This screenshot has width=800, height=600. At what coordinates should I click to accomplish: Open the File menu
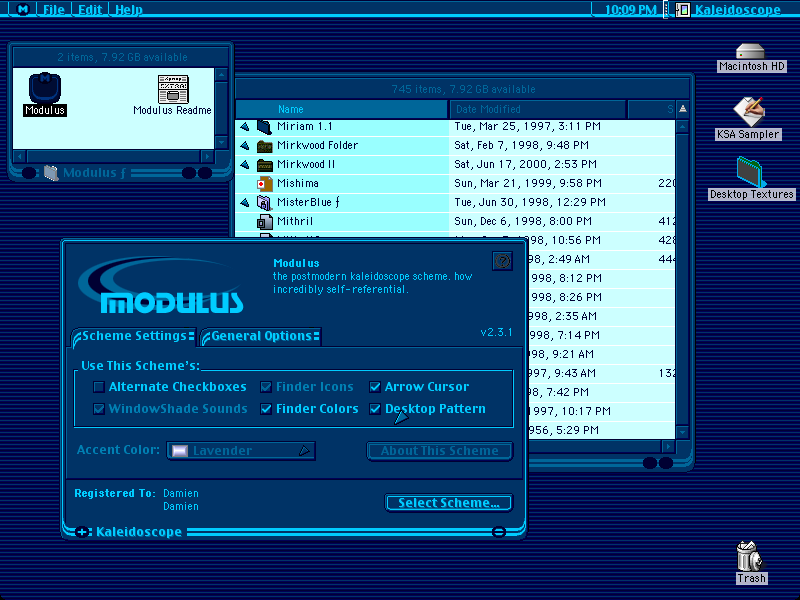pos(54,9)
